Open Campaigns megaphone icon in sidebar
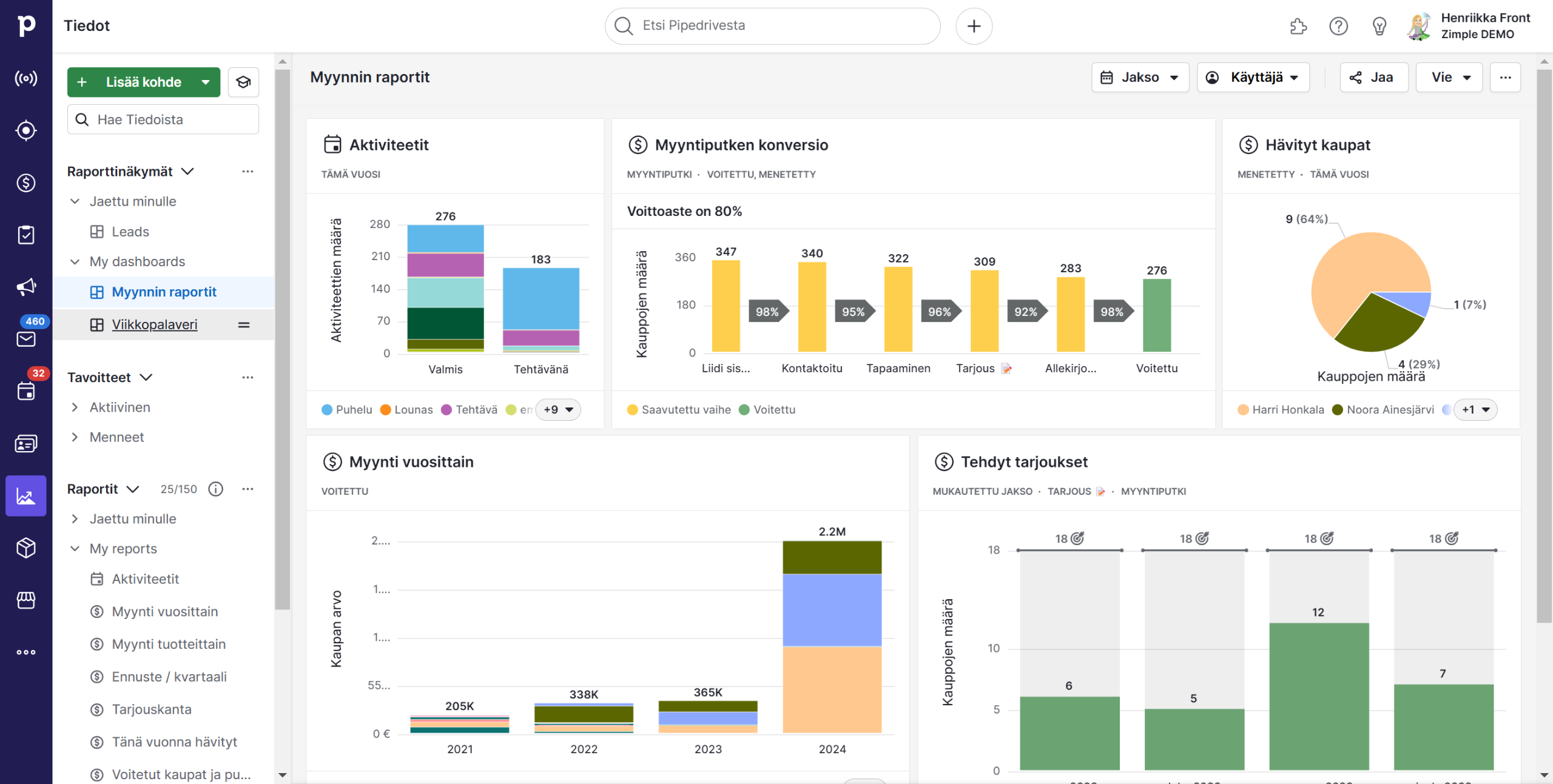The height and width of the screenshot is (784, 1553). point(25,287)
